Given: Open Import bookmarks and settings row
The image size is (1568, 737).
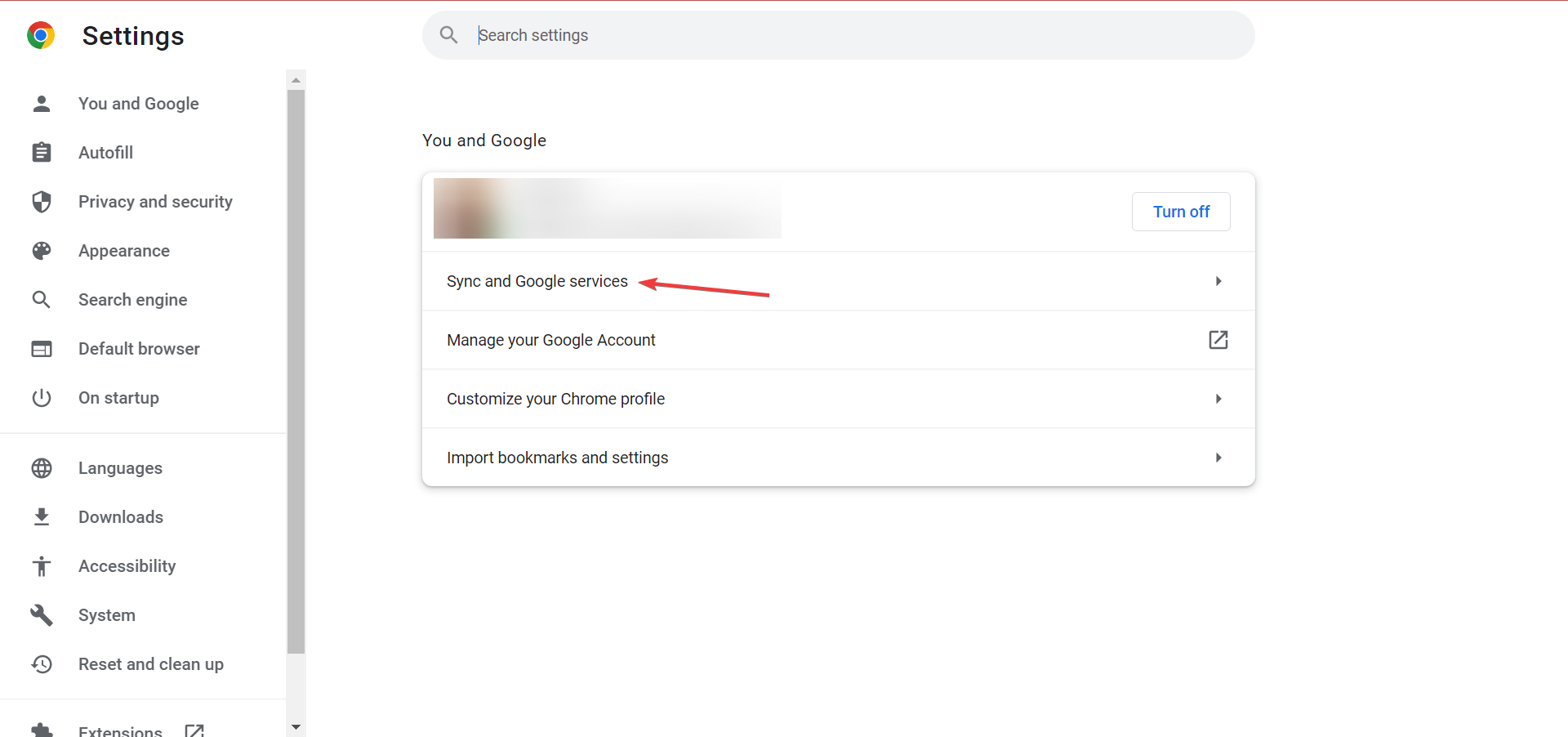Looking at the screenshot, I should click(839, 458).
